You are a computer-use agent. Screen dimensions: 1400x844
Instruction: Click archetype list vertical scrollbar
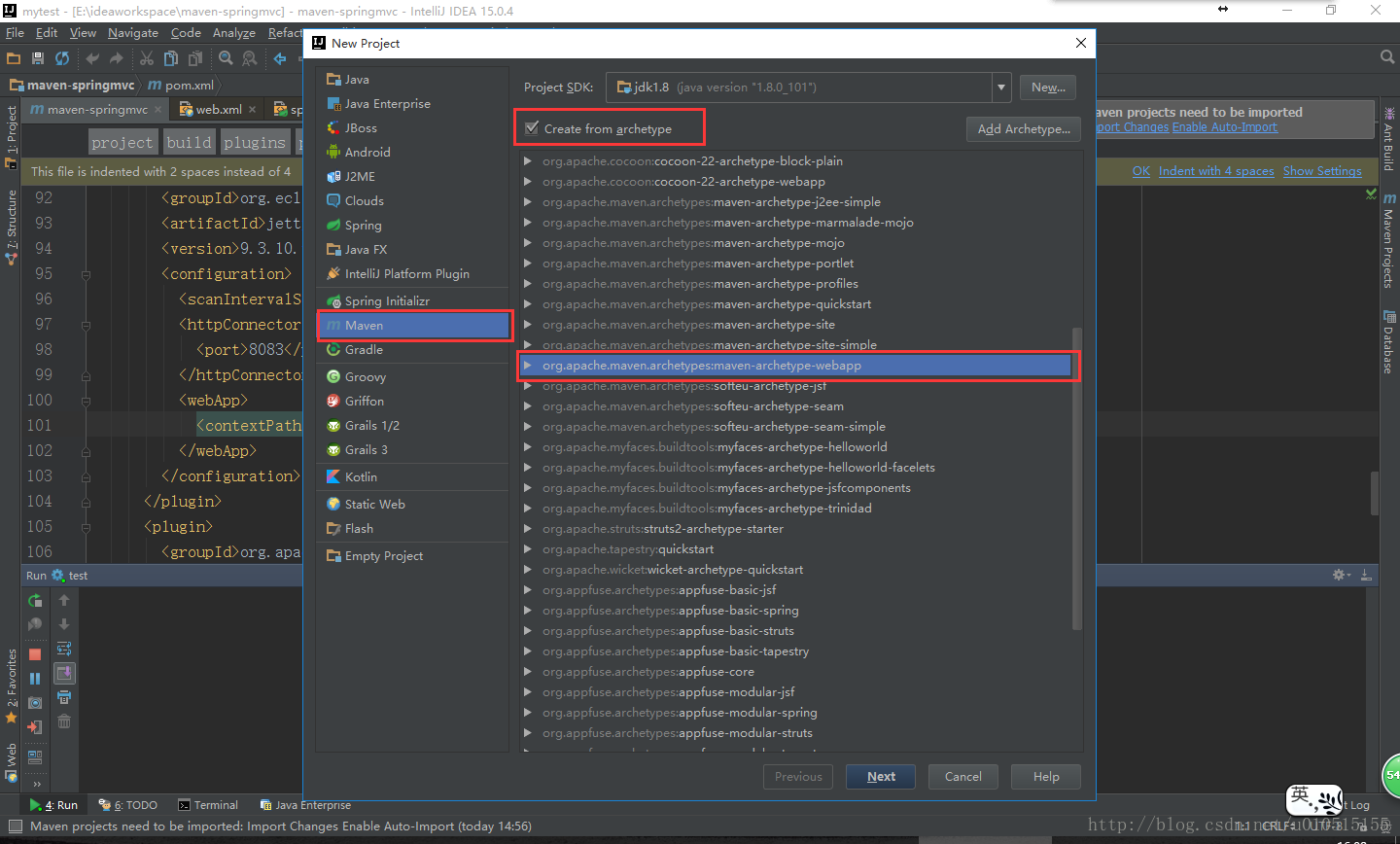1076,478
